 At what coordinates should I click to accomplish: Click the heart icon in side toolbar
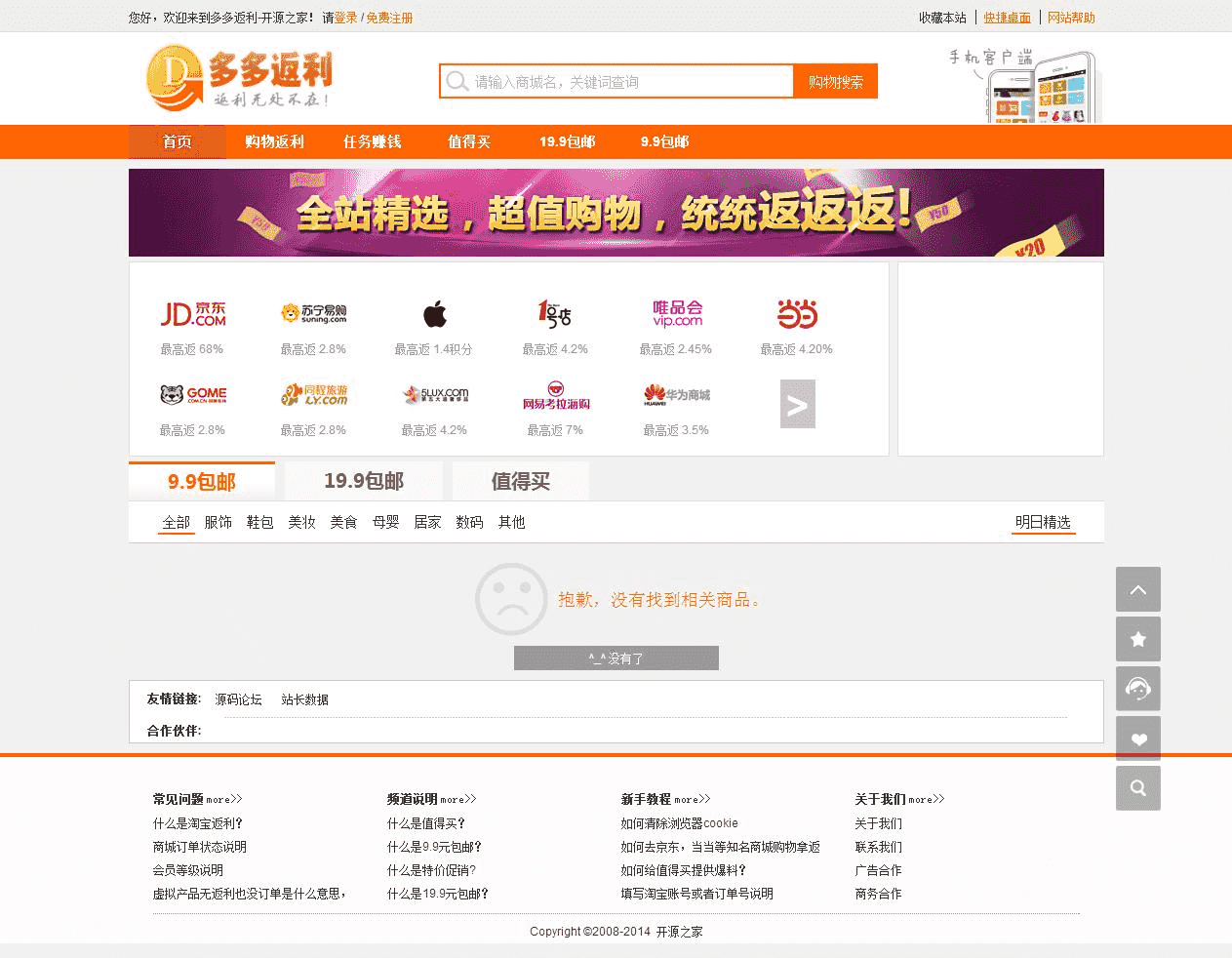1138,738
